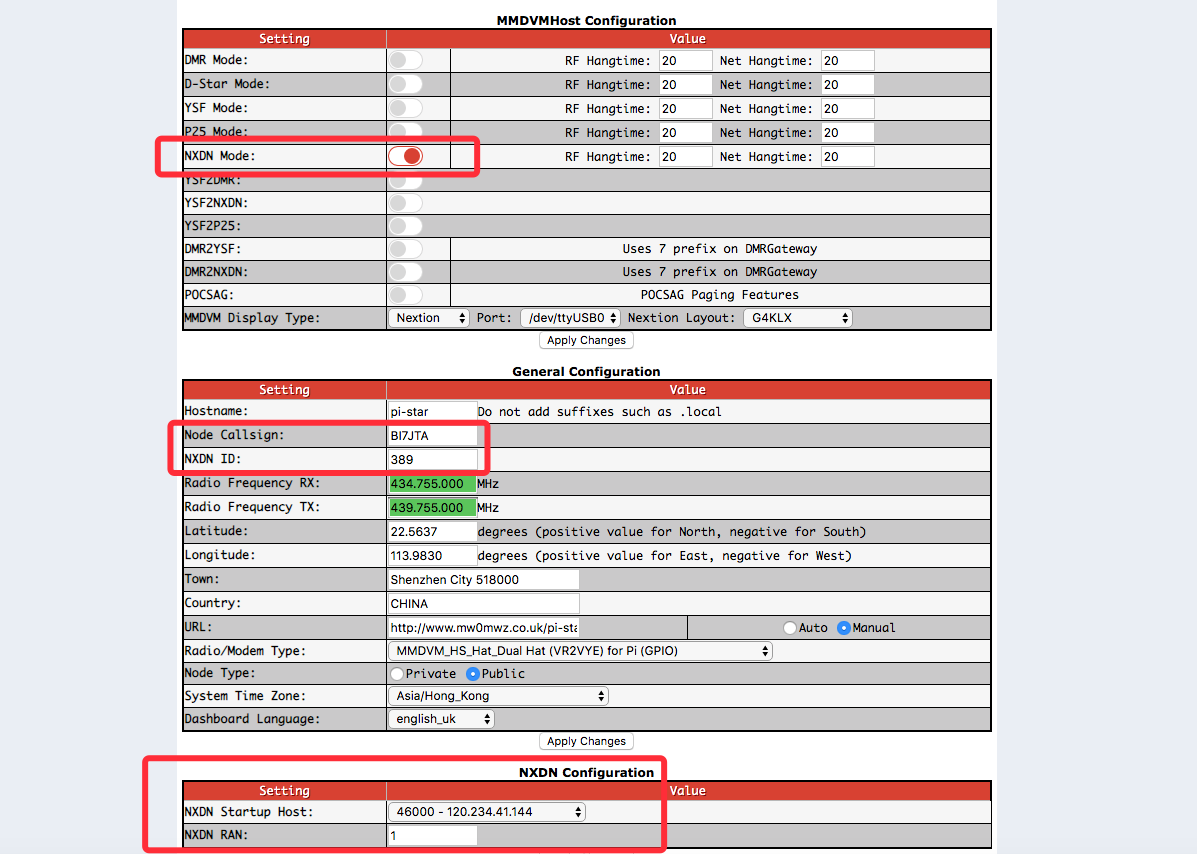This screenshot has width=1197, height=854.
Task: Click "Uses 7 prefix" text in DMR2YSF row
Action: (719, 249)
